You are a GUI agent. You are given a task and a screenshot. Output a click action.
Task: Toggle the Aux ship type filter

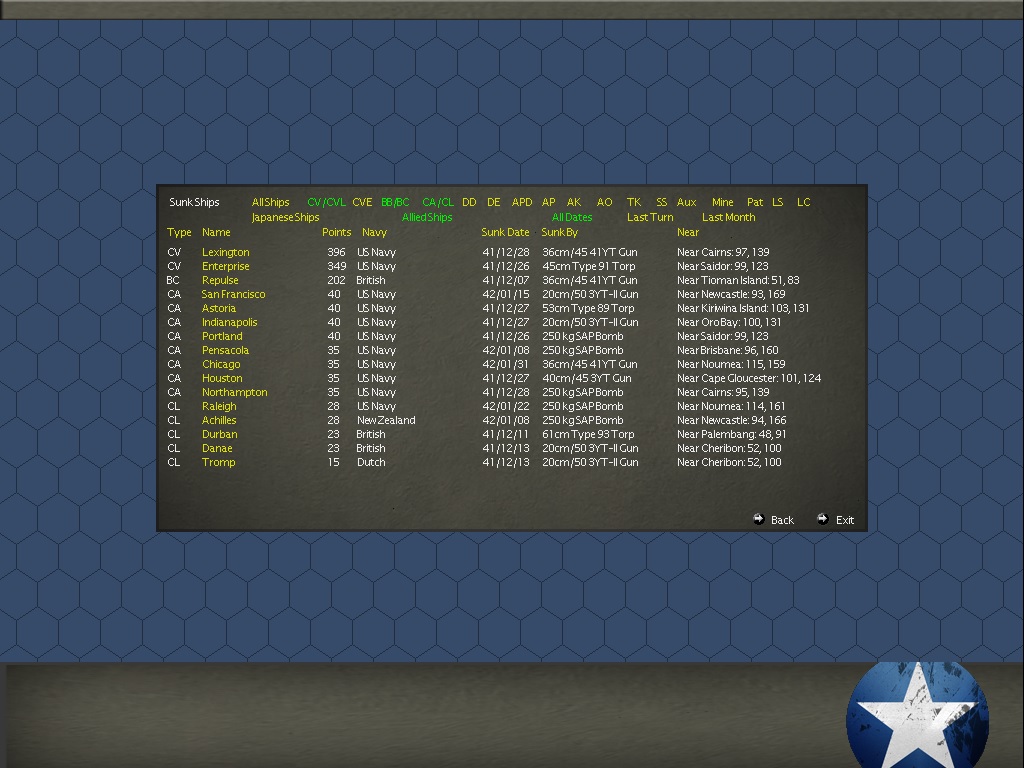tap(686, 202)
